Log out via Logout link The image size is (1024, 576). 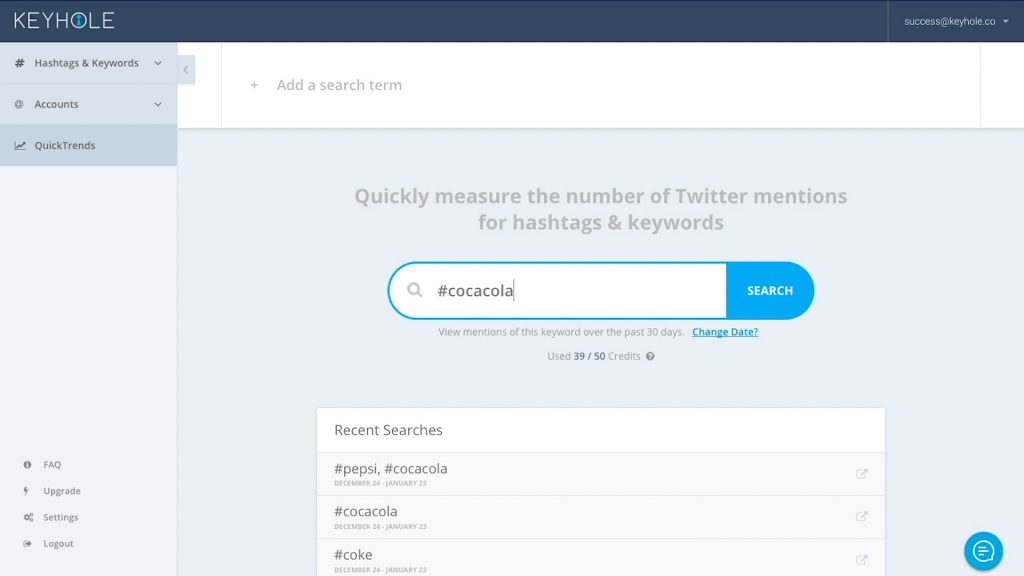58,543
